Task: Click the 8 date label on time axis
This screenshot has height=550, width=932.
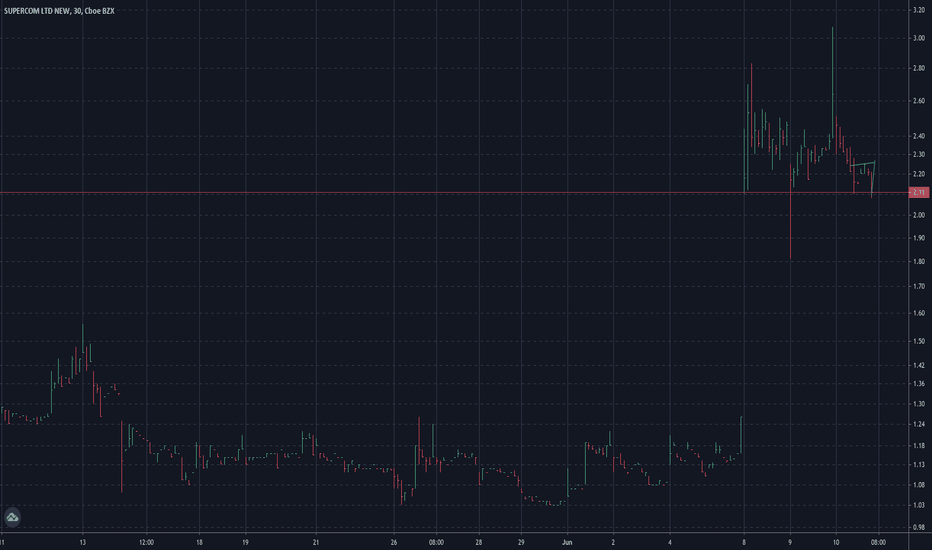Action: tap(744, 542)
